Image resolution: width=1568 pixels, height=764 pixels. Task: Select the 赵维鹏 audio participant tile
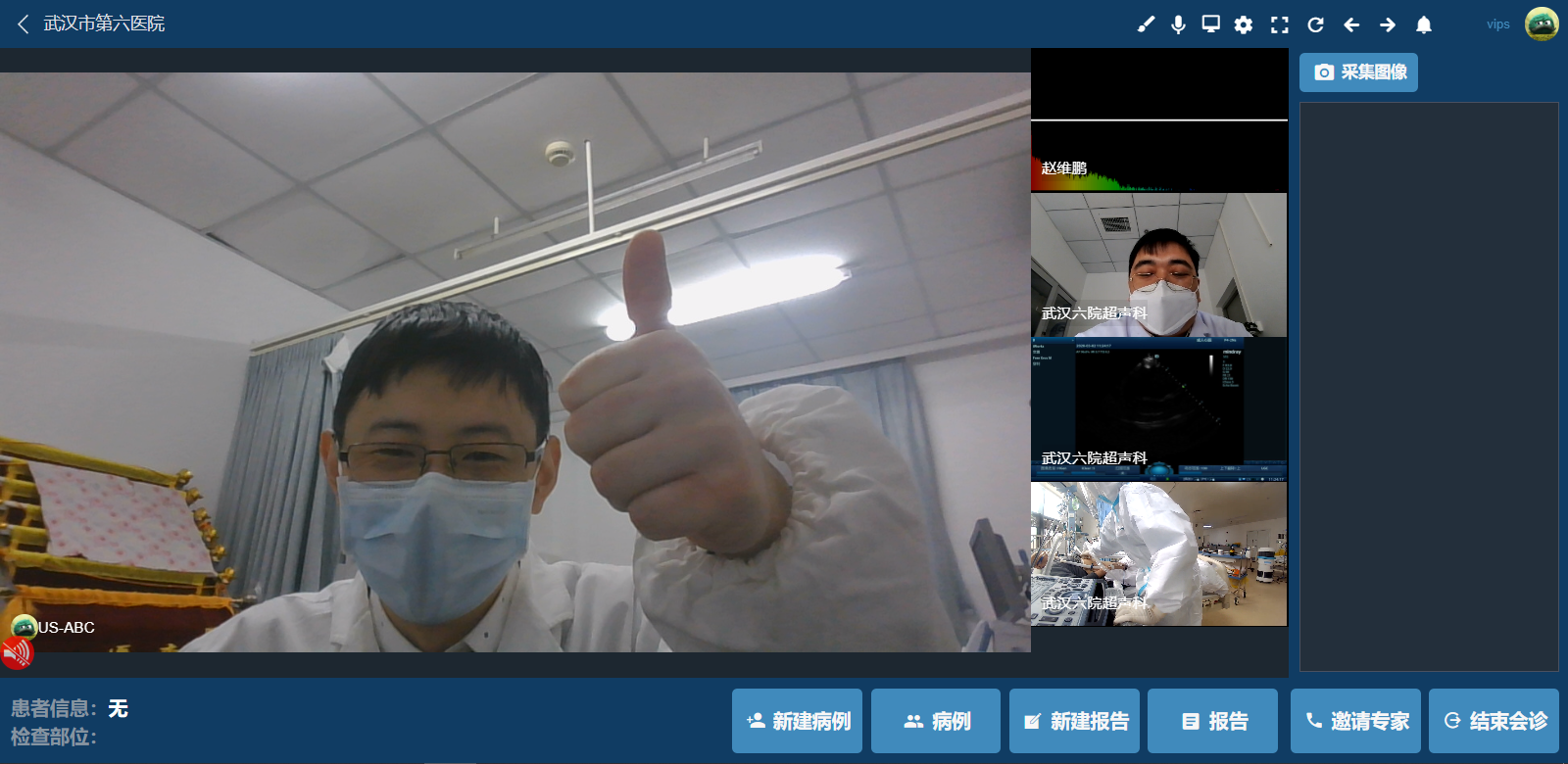click(x=1159, y=119)
